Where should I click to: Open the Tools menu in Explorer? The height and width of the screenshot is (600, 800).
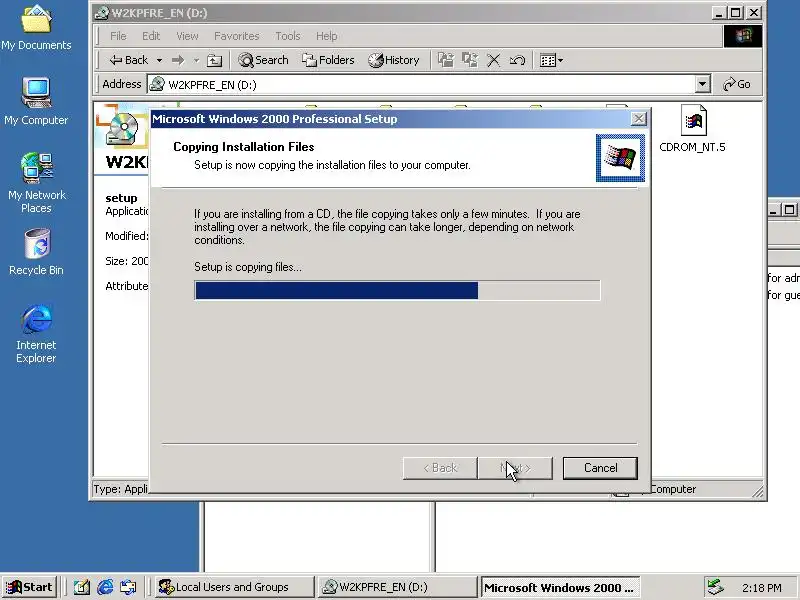[x=288, y=36]
